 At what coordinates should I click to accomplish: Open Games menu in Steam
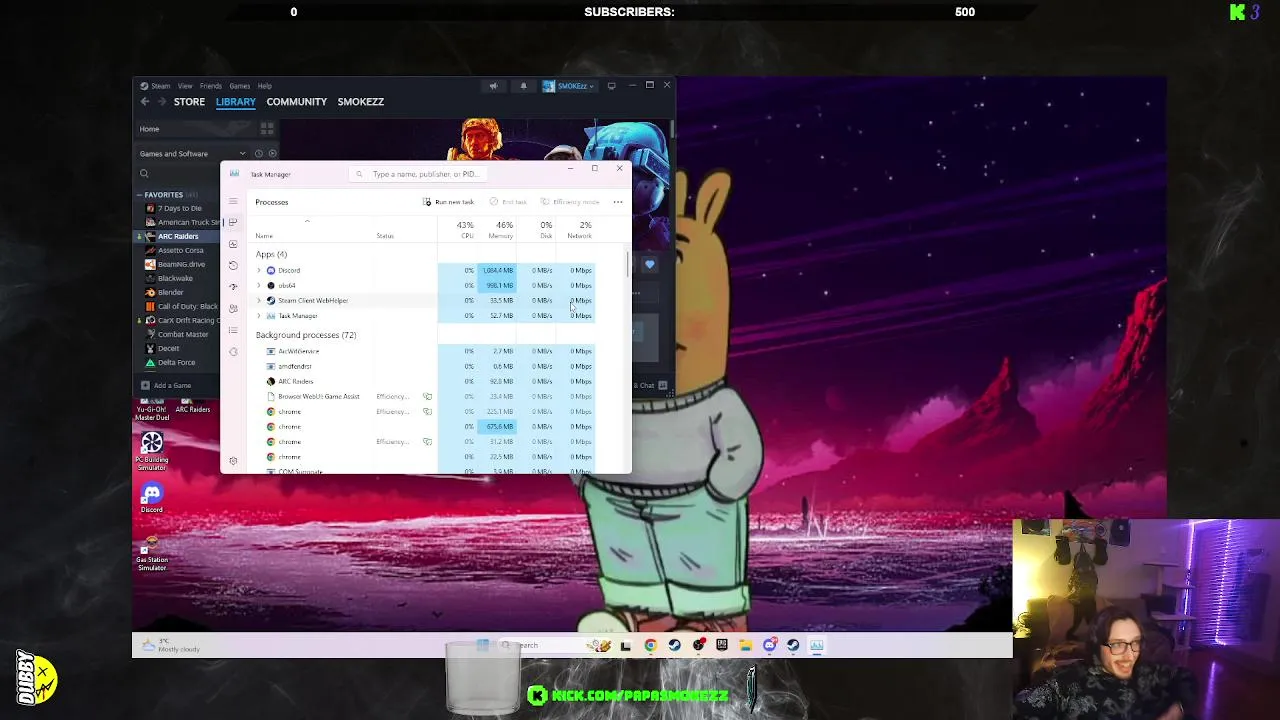(240, 86)
